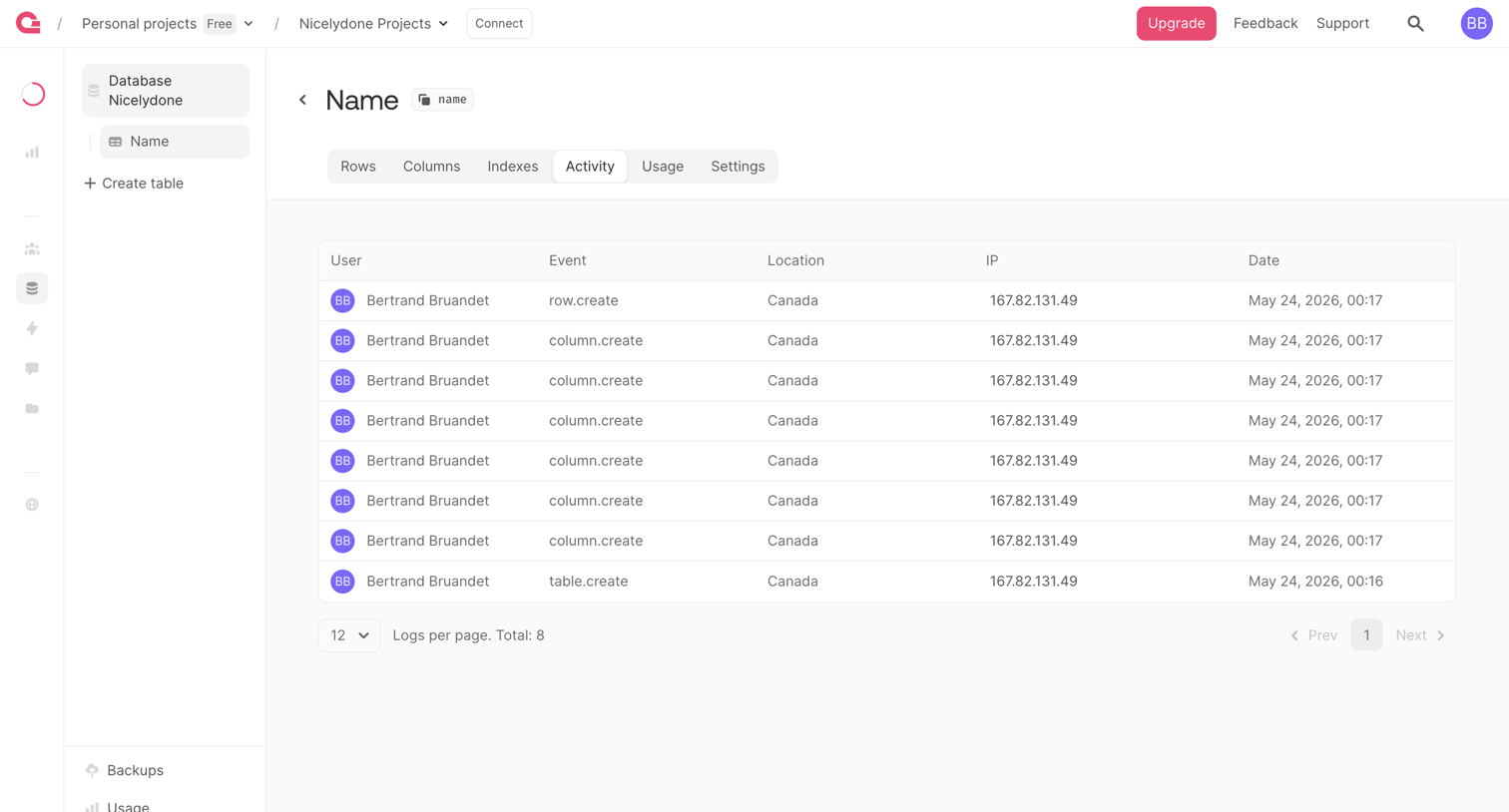Click the BB avatar in the table.create row
Image resolution: width=1509 pixels, height=812 pixels.
[342, 581]
